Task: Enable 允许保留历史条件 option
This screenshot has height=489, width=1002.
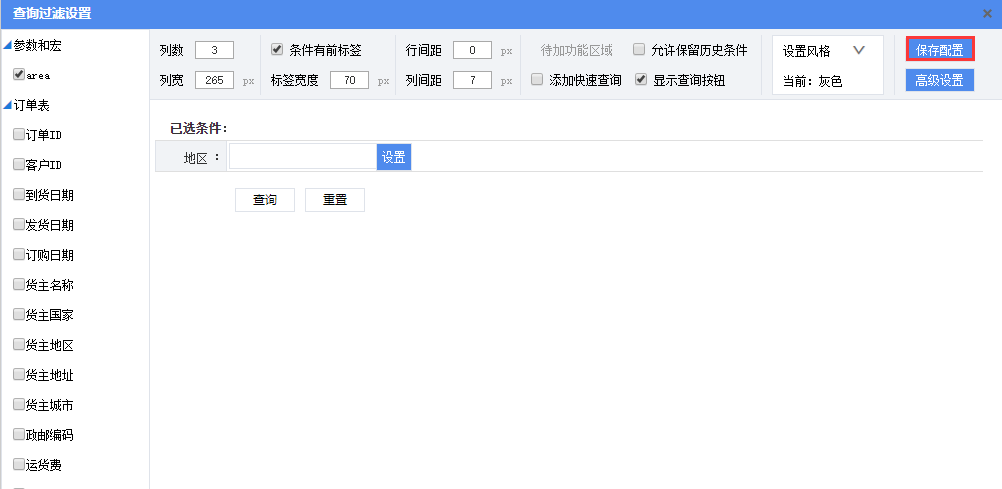Action: click(x=639, y=50)
